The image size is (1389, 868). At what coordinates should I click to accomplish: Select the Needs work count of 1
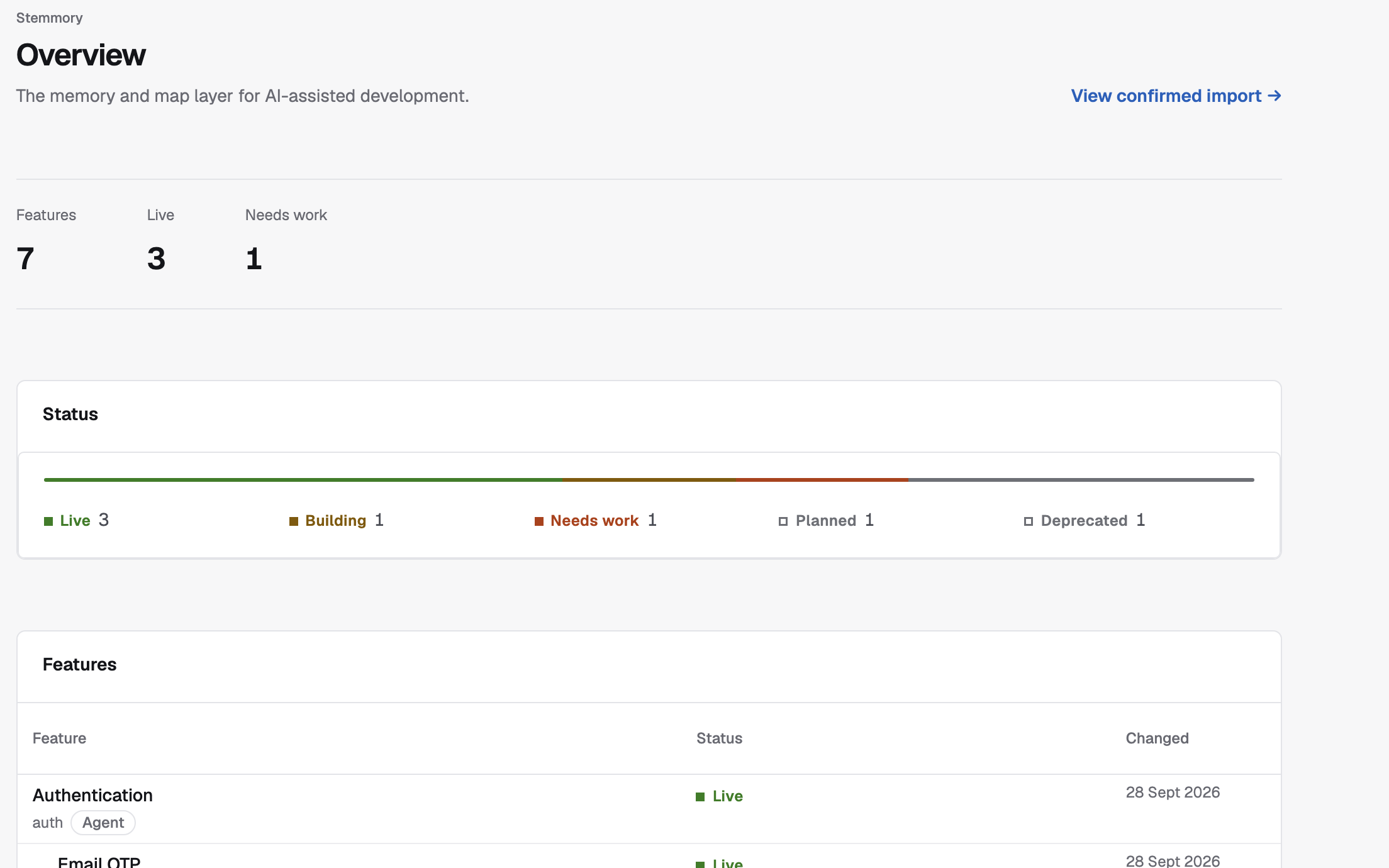[x=254, y=259]
